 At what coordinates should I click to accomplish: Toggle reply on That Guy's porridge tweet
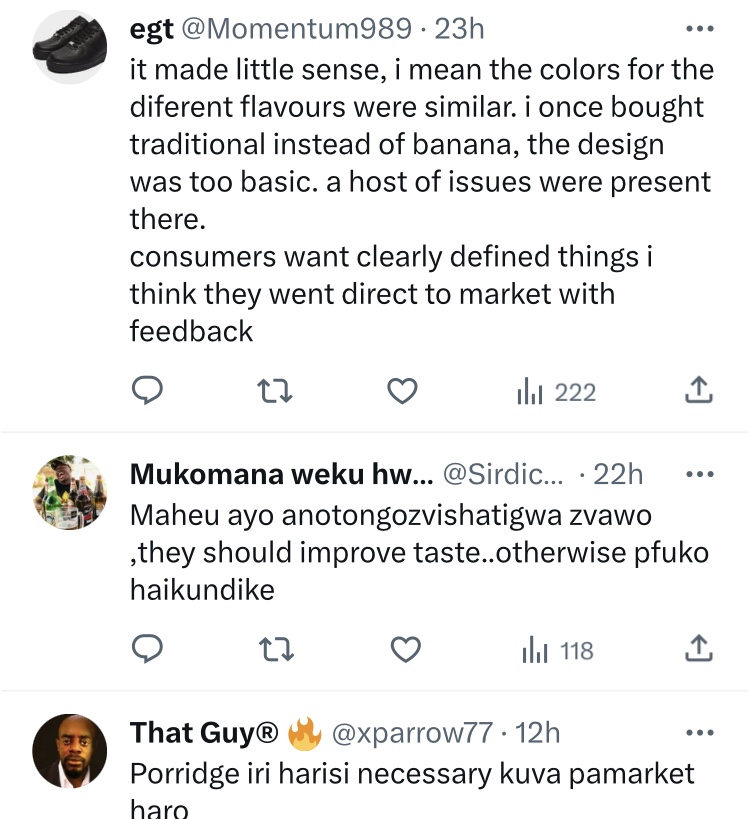pyautogui.click(x=148, y=817)
